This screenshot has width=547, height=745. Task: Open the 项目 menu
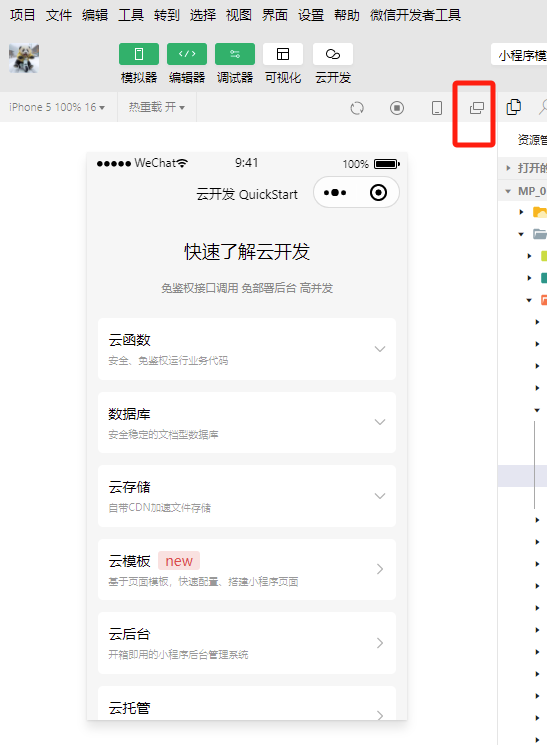[23, 15]
